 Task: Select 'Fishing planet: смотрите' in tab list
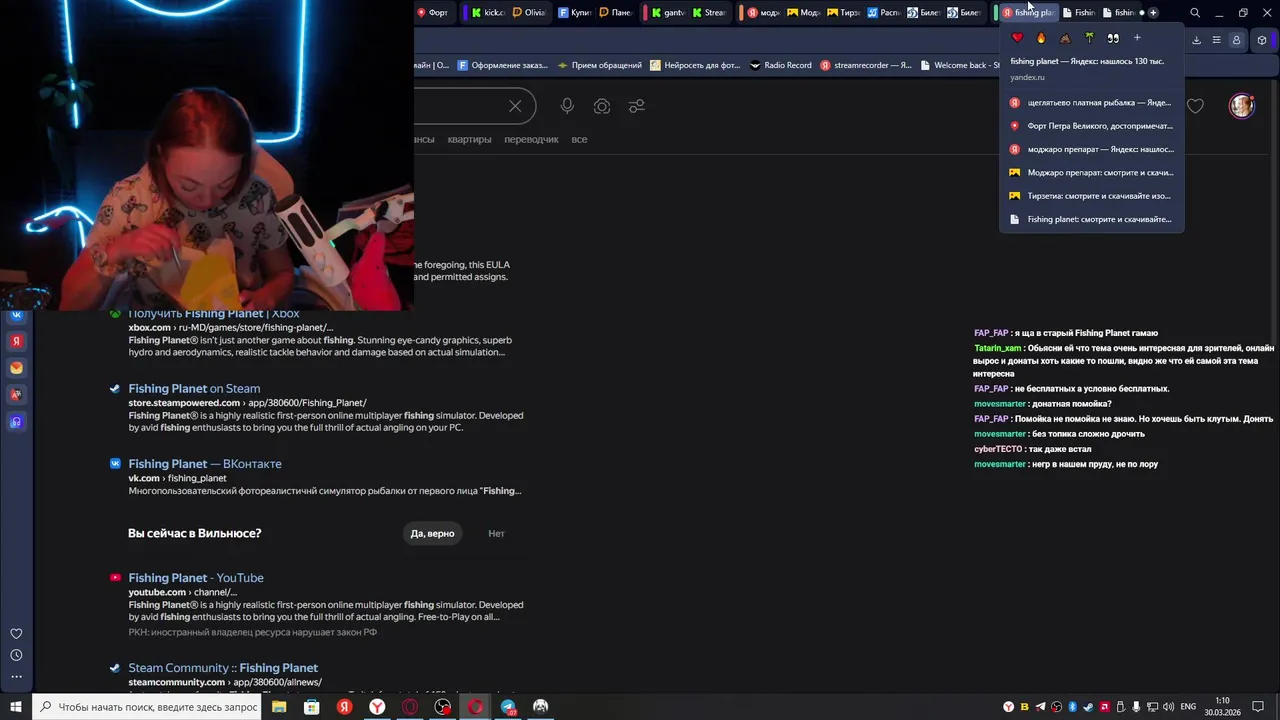point(1091,219)
